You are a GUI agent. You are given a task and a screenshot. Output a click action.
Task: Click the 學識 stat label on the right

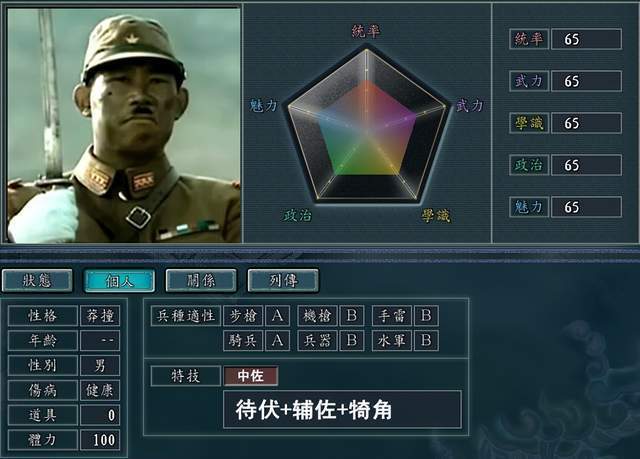(529, 123)
